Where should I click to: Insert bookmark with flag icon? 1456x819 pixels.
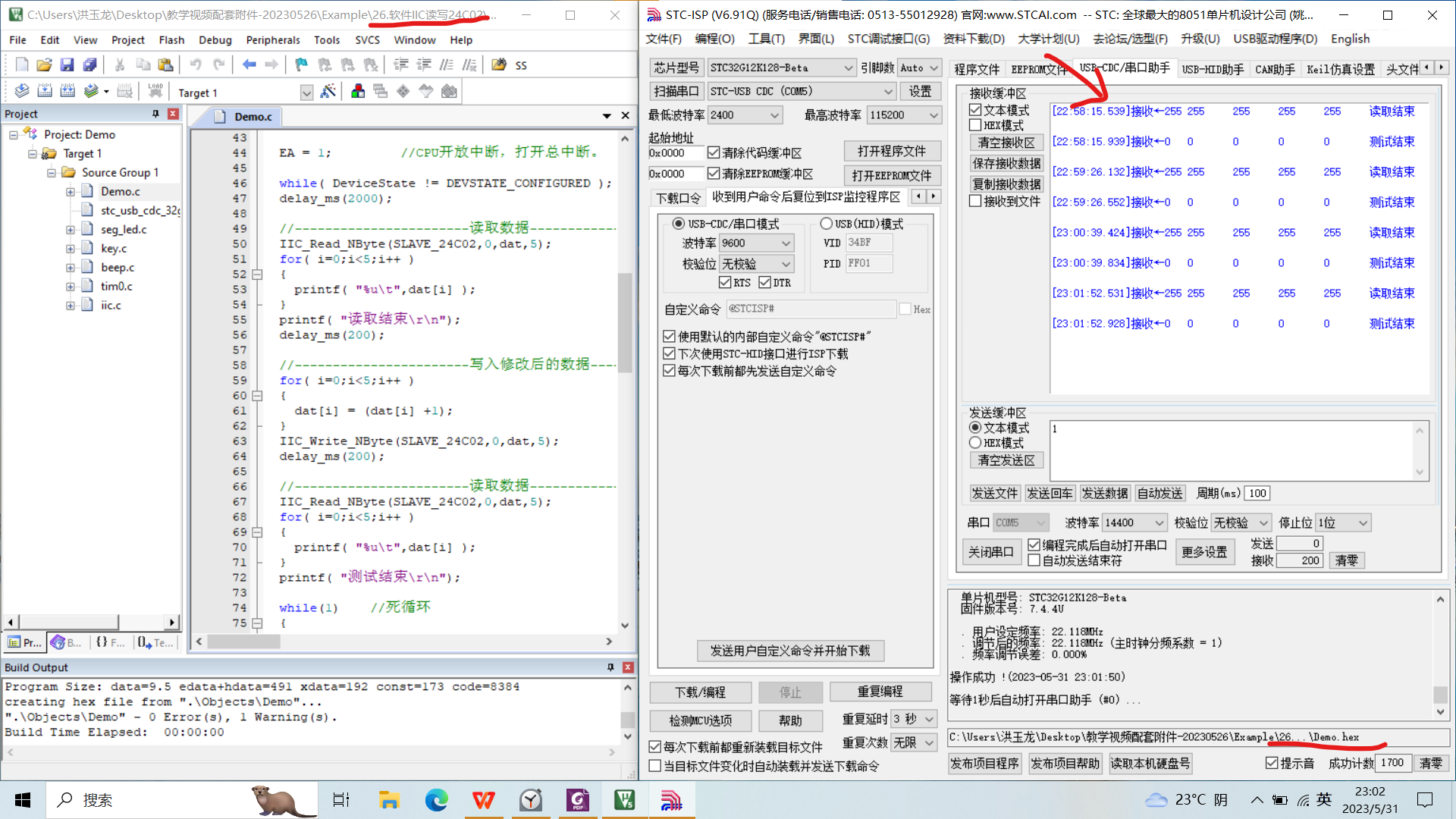pos(302,65)
